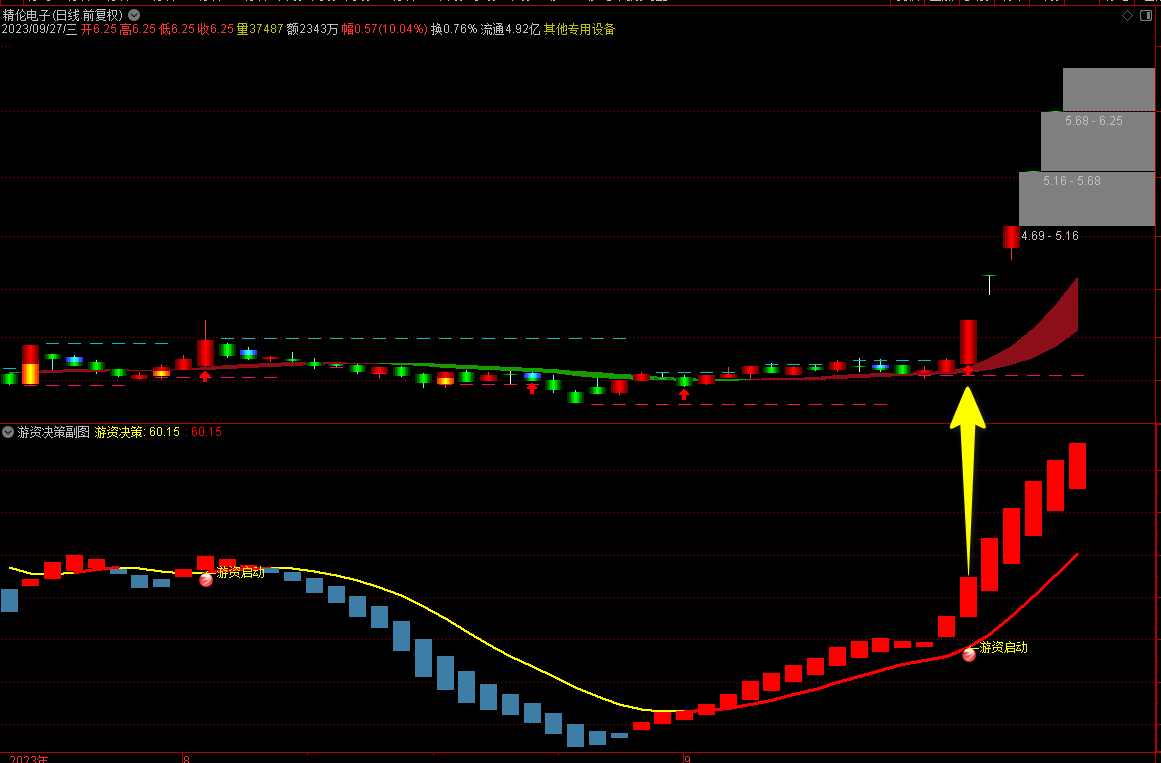Expand the 游资决策副图 indicator menu arrow
Viewport: 1161px width, 763px height.
click(x=8, y=432)
